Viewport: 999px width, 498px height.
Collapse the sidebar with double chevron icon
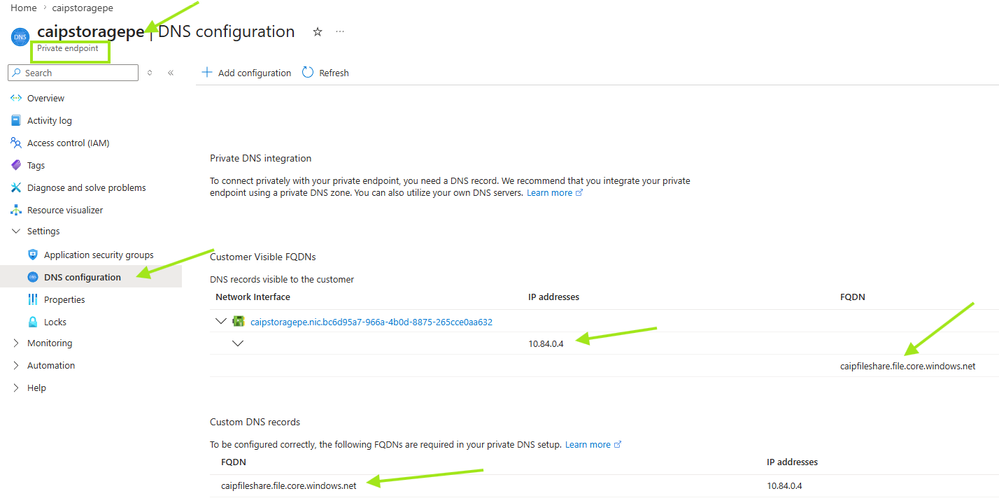(171, 73)
